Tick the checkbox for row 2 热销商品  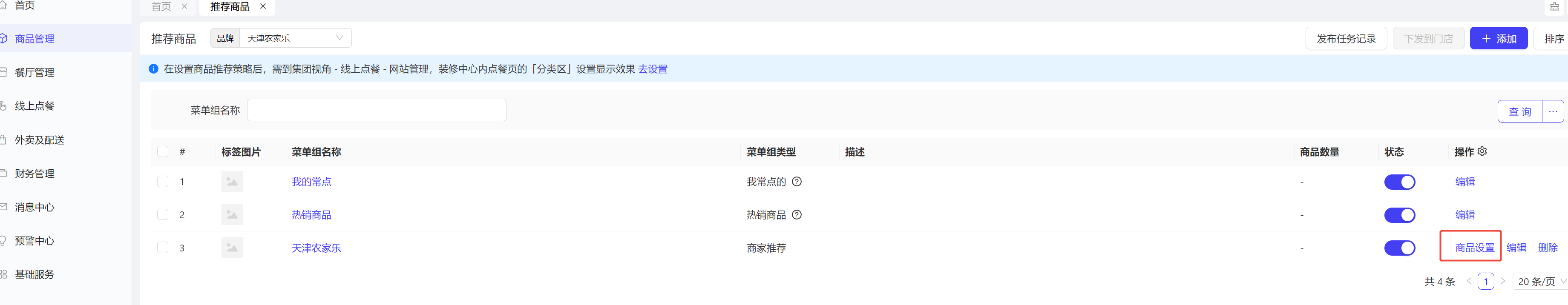(163, 214)
